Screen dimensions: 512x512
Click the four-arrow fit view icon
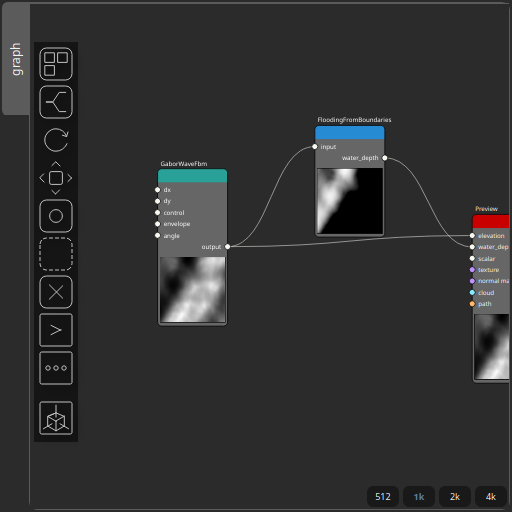click(56, 178)
